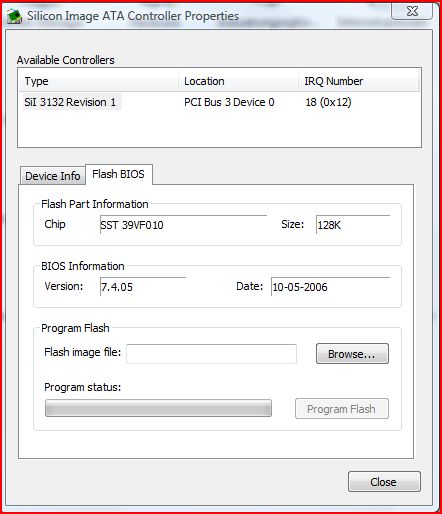
Task: Click the Size field showing 128K
Action: [353, 225]
